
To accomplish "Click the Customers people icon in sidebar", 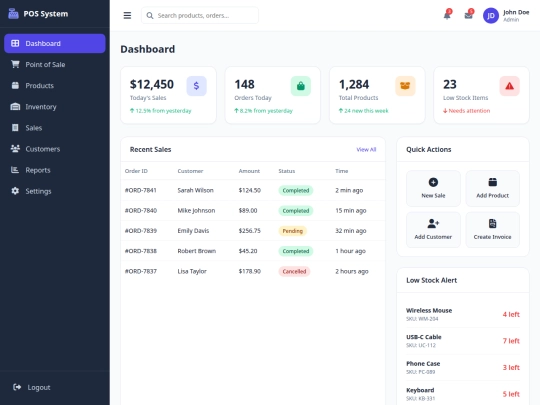I will point(15,149).
